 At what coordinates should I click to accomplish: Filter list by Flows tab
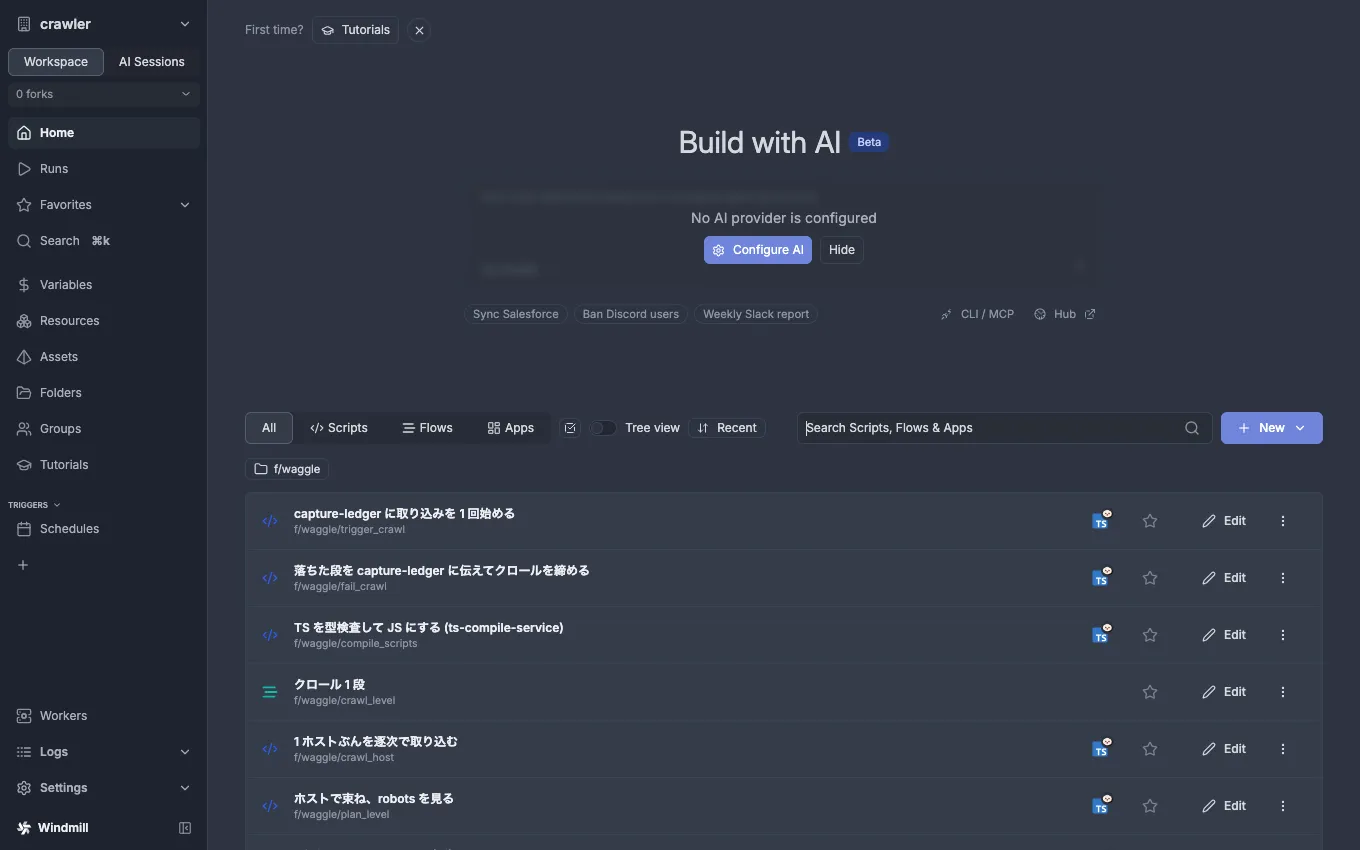click(427, 428)
